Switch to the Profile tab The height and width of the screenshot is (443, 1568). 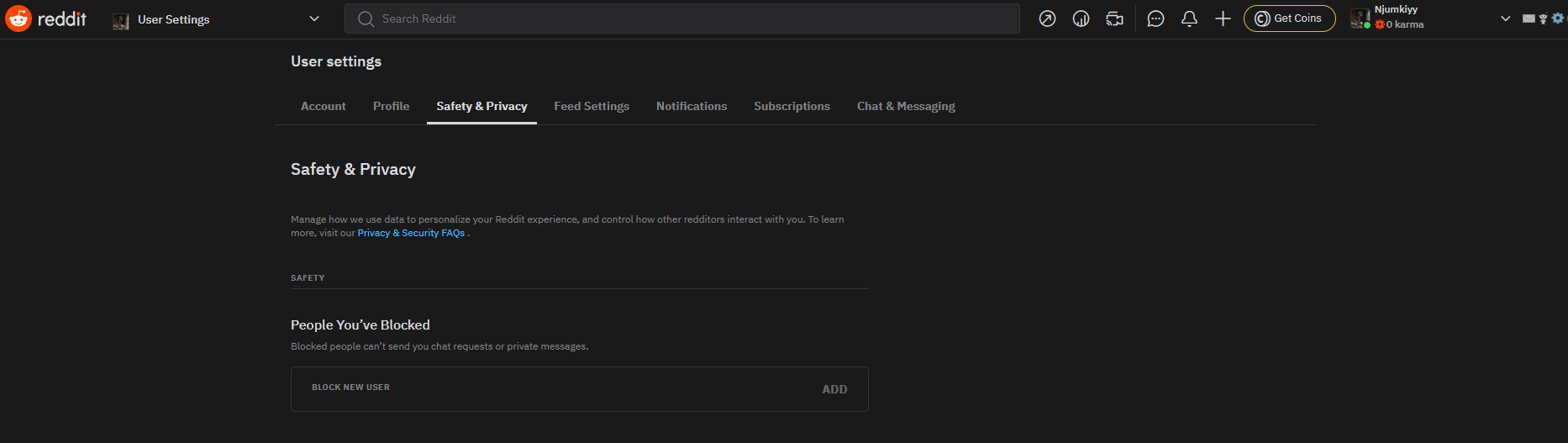(391, 106)
